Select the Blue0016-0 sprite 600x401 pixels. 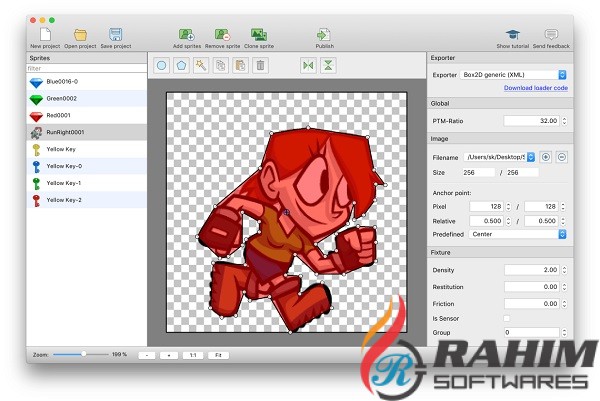(x=87, y=82)
